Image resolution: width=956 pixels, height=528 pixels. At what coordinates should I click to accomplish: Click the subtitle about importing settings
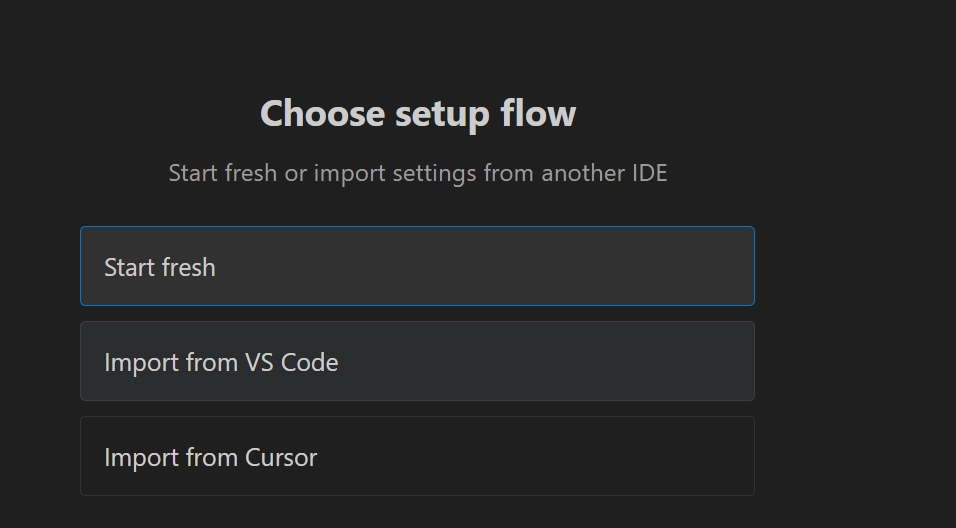pyautogui.click(x=418, y=173)
